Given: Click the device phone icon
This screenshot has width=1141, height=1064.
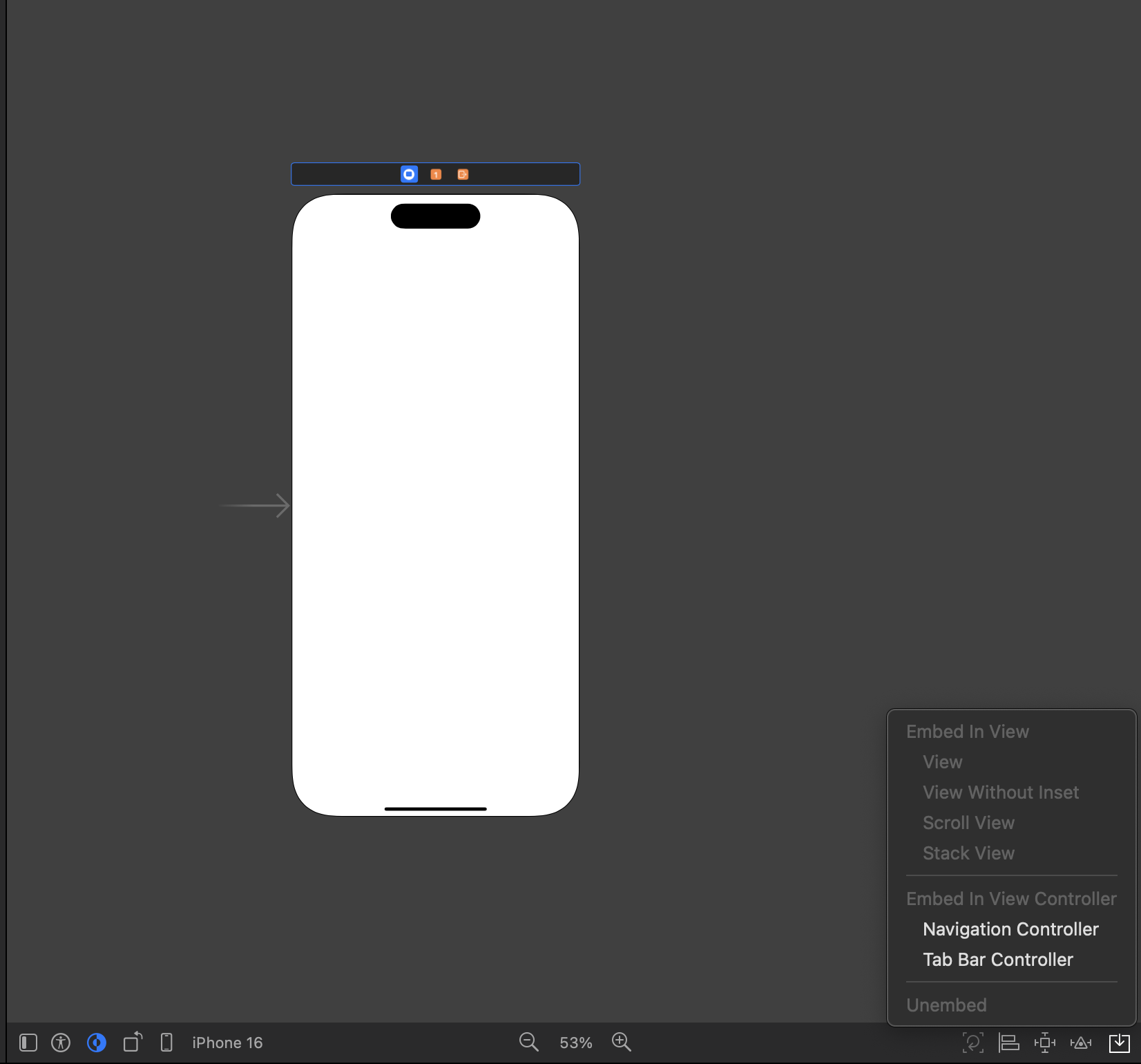Looking at the screenshot, I should (x=166, y=1043).
